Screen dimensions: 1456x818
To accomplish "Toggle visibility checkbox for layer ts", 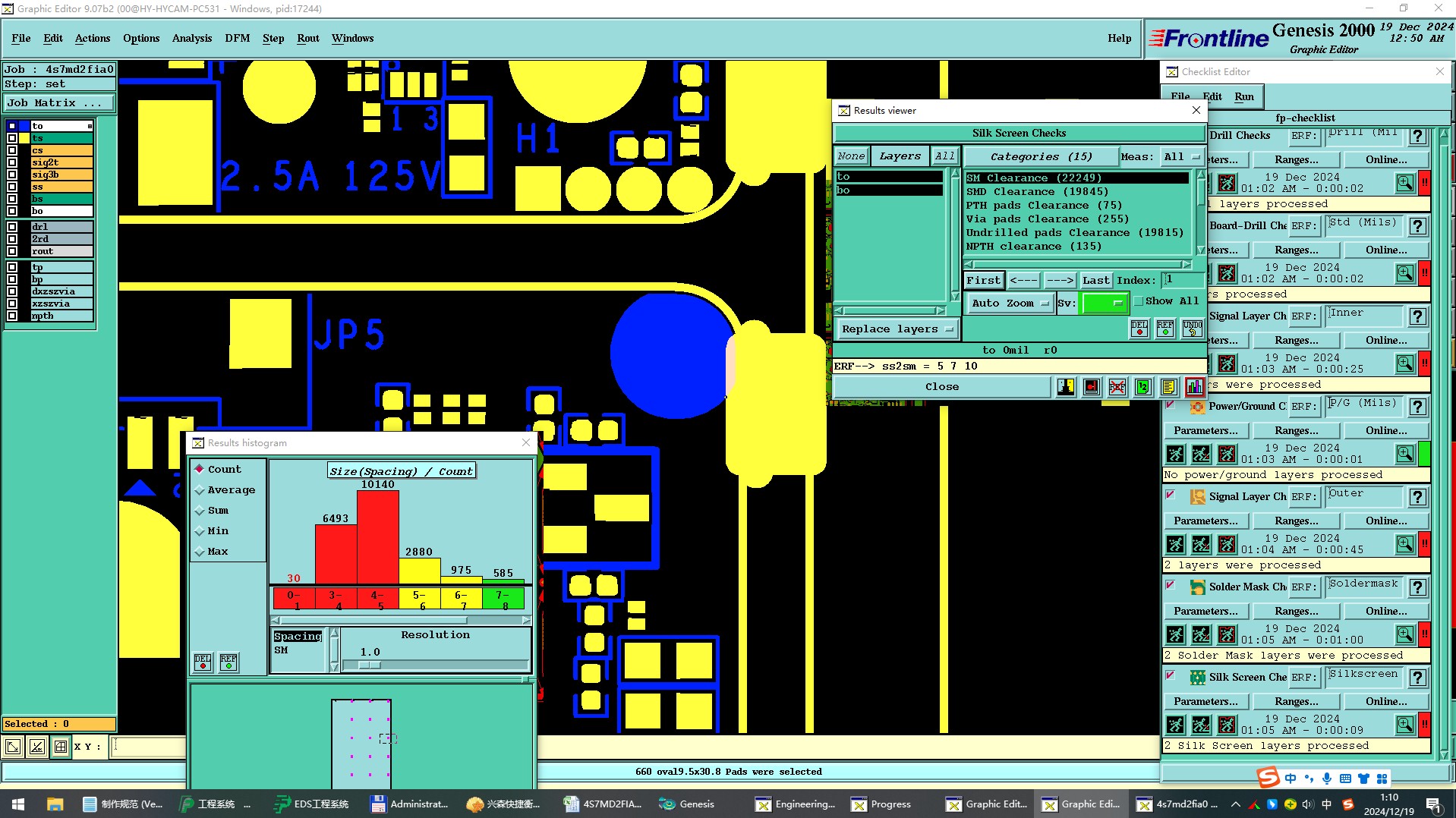I will tap(12, 138).
